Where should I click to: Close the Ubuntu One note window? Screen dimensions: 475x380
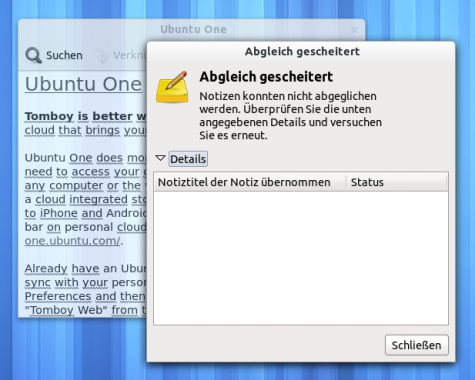pos(355,30)
